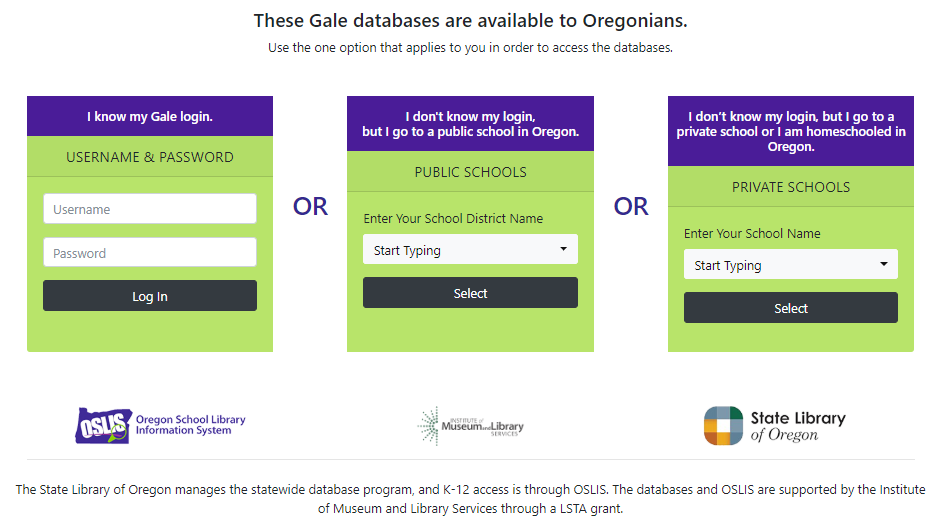The height and width of the screenshot is (531, 938).
Task: Click the "Enter Your School District Name" label
Action: tap(453, 219)
